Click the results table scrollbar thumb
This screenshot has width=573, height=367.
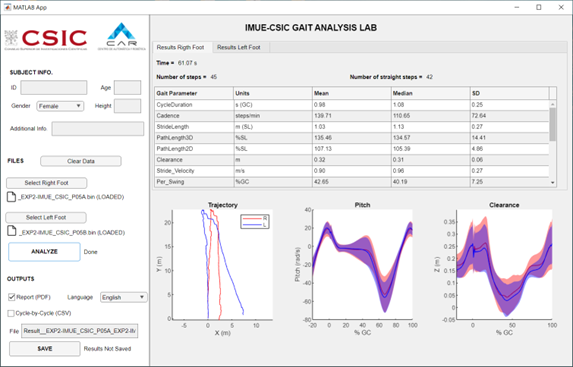(553, 124)
